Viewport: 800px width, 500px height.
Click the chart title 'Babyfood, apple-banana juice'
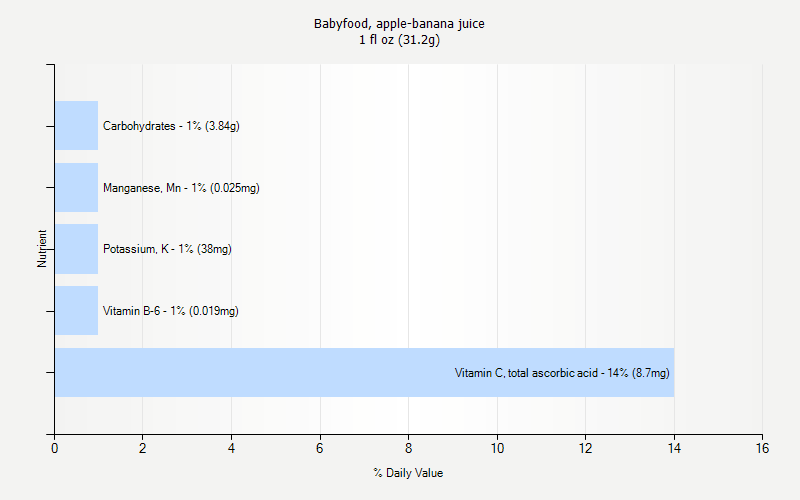[x=400, y=23]
